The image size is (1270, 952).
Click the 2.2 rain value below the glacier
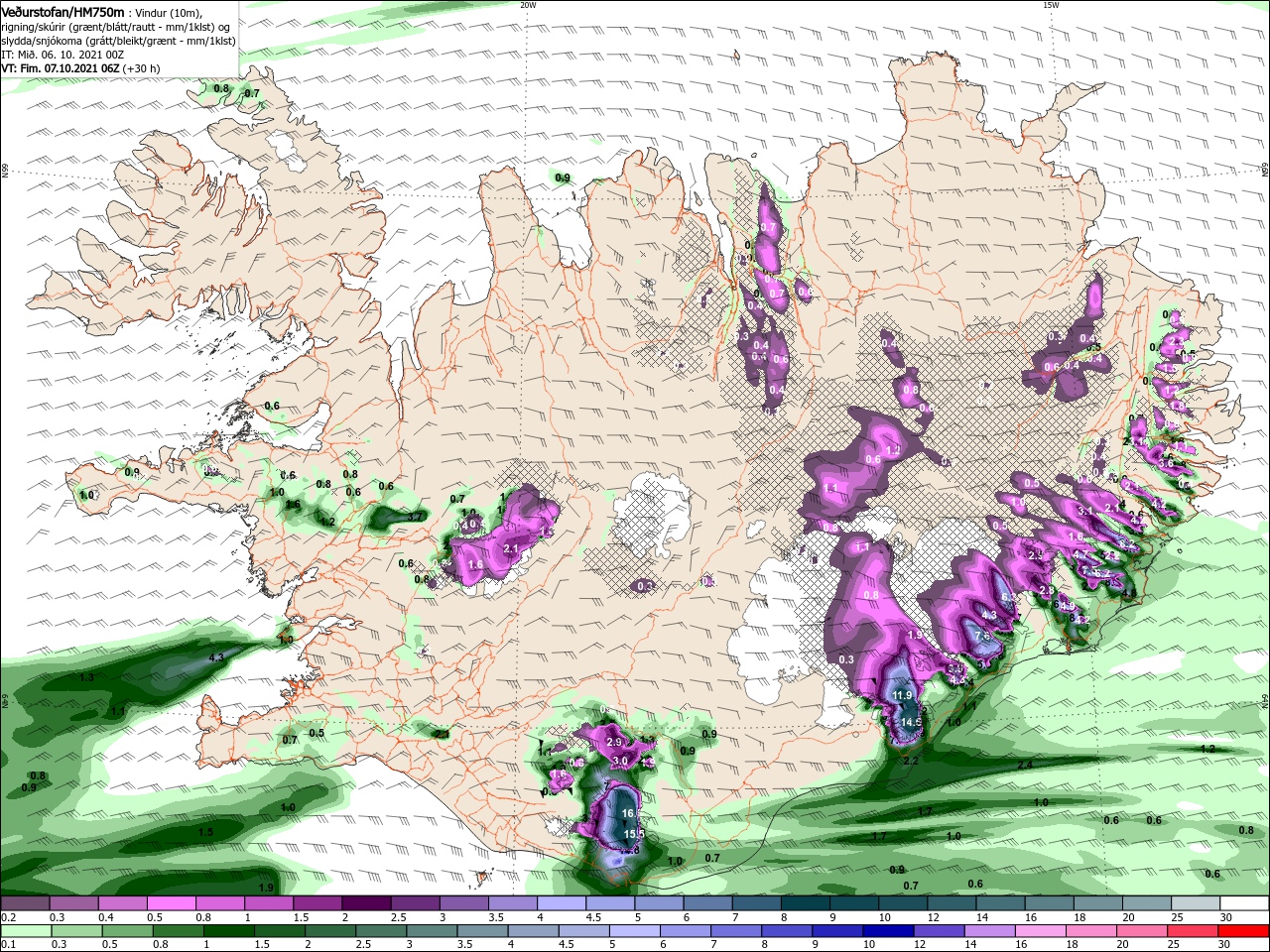tap(912, 760)
